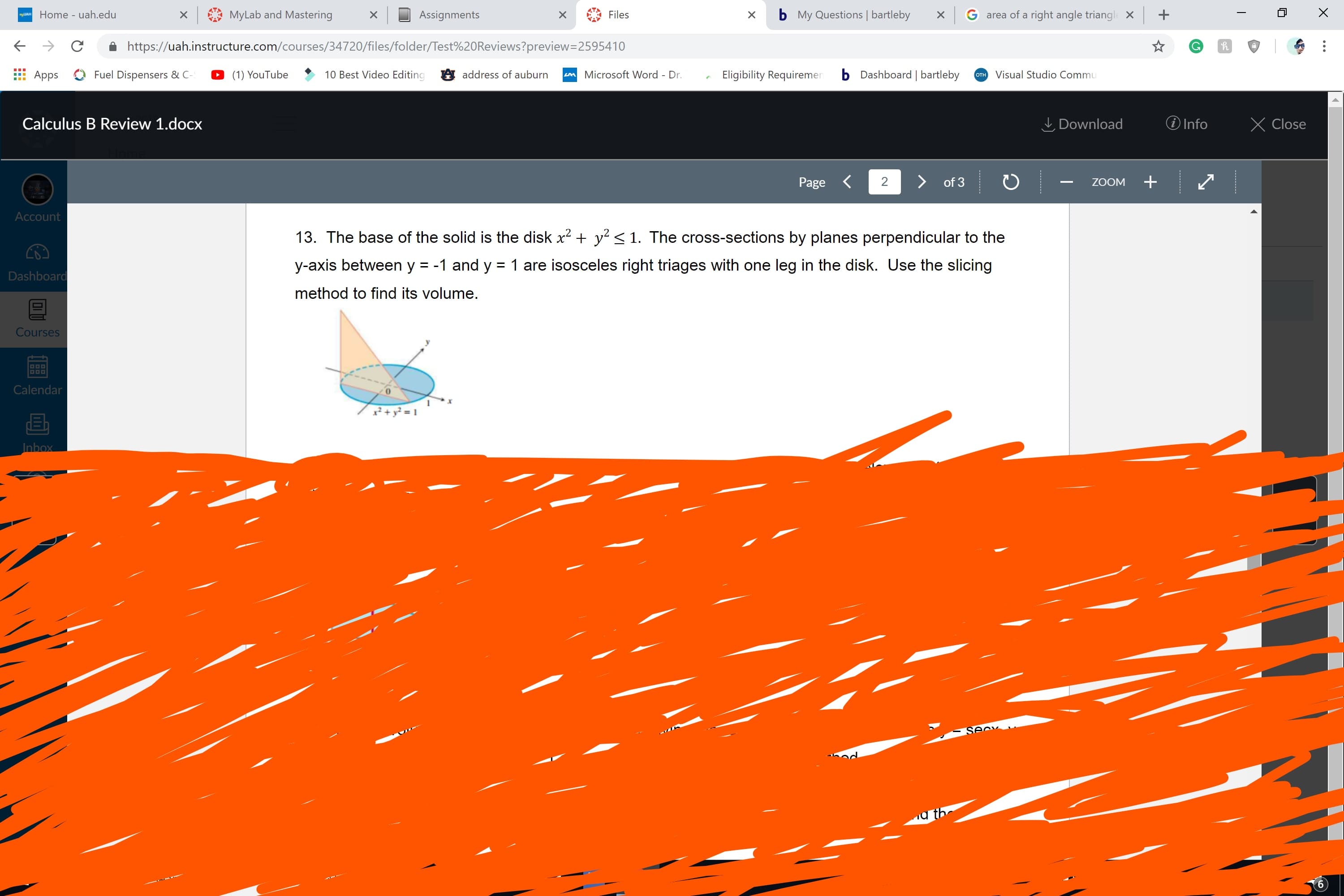Viewport: 1344px width, 896px height.
Task: Navigate to the next page using arrow
Action: [x=920, y=182]
